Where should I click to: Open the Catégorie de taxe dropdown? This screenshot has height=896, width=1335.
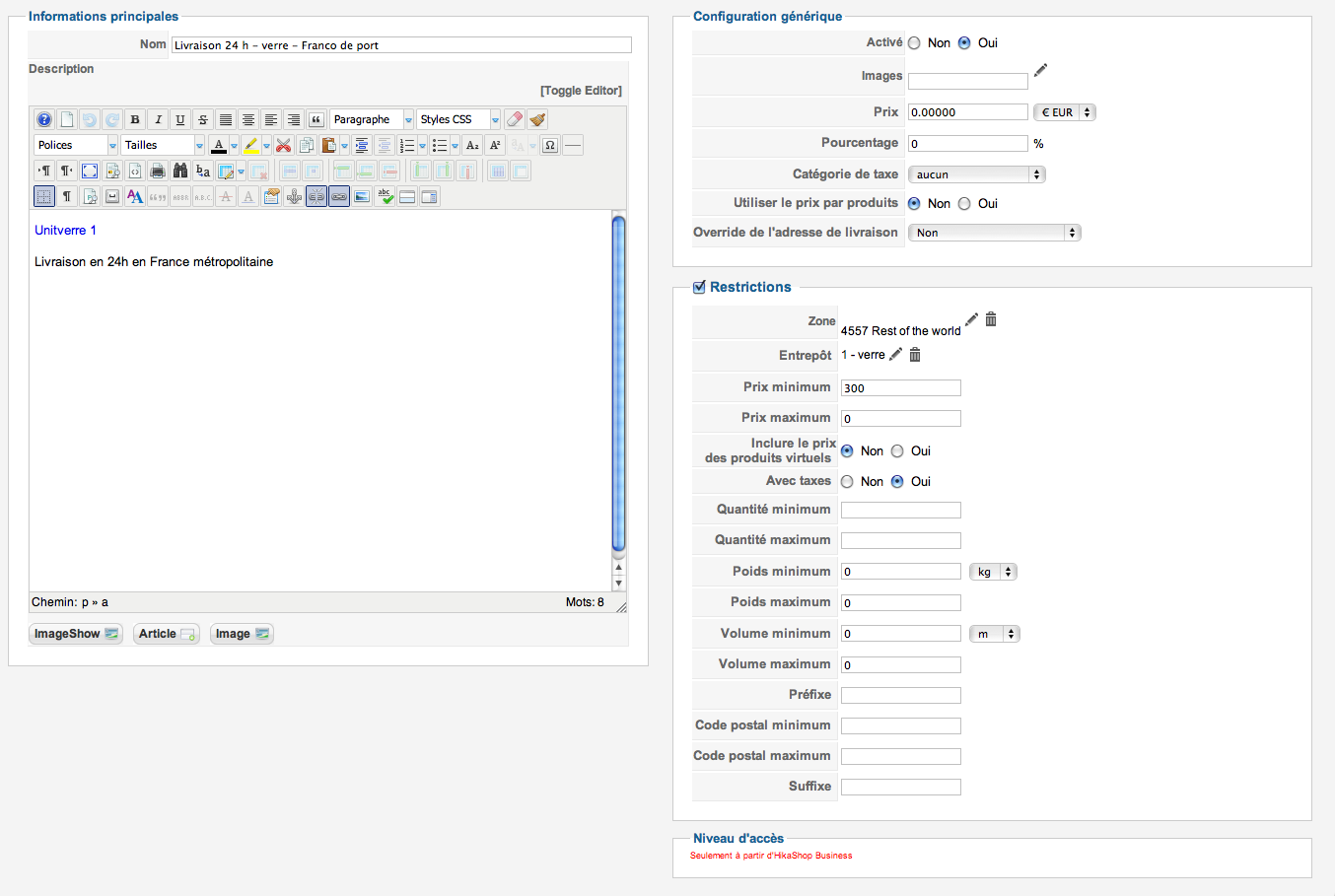click(x=976, y=174)
